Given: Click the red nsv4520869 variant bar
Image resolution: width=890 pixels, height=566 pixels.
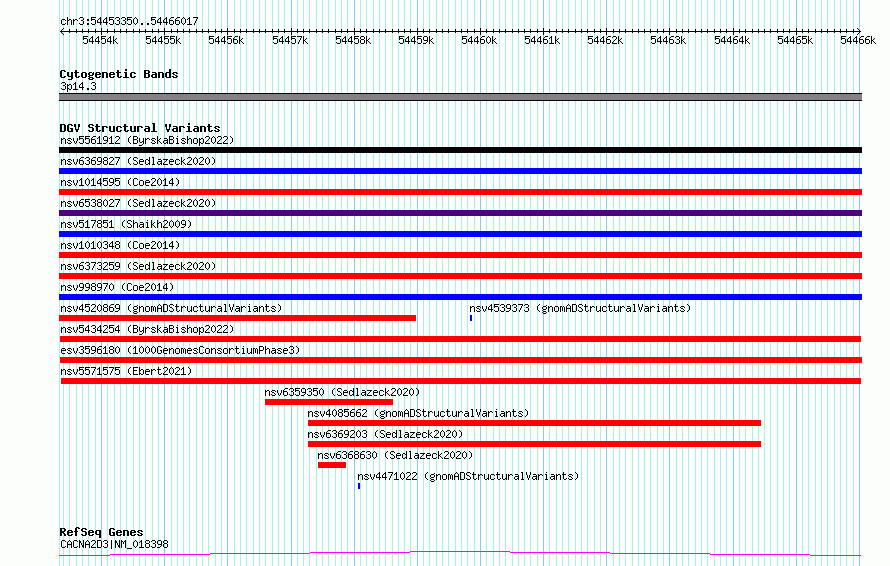Looking at the screenshot, I should coord(237,318).
